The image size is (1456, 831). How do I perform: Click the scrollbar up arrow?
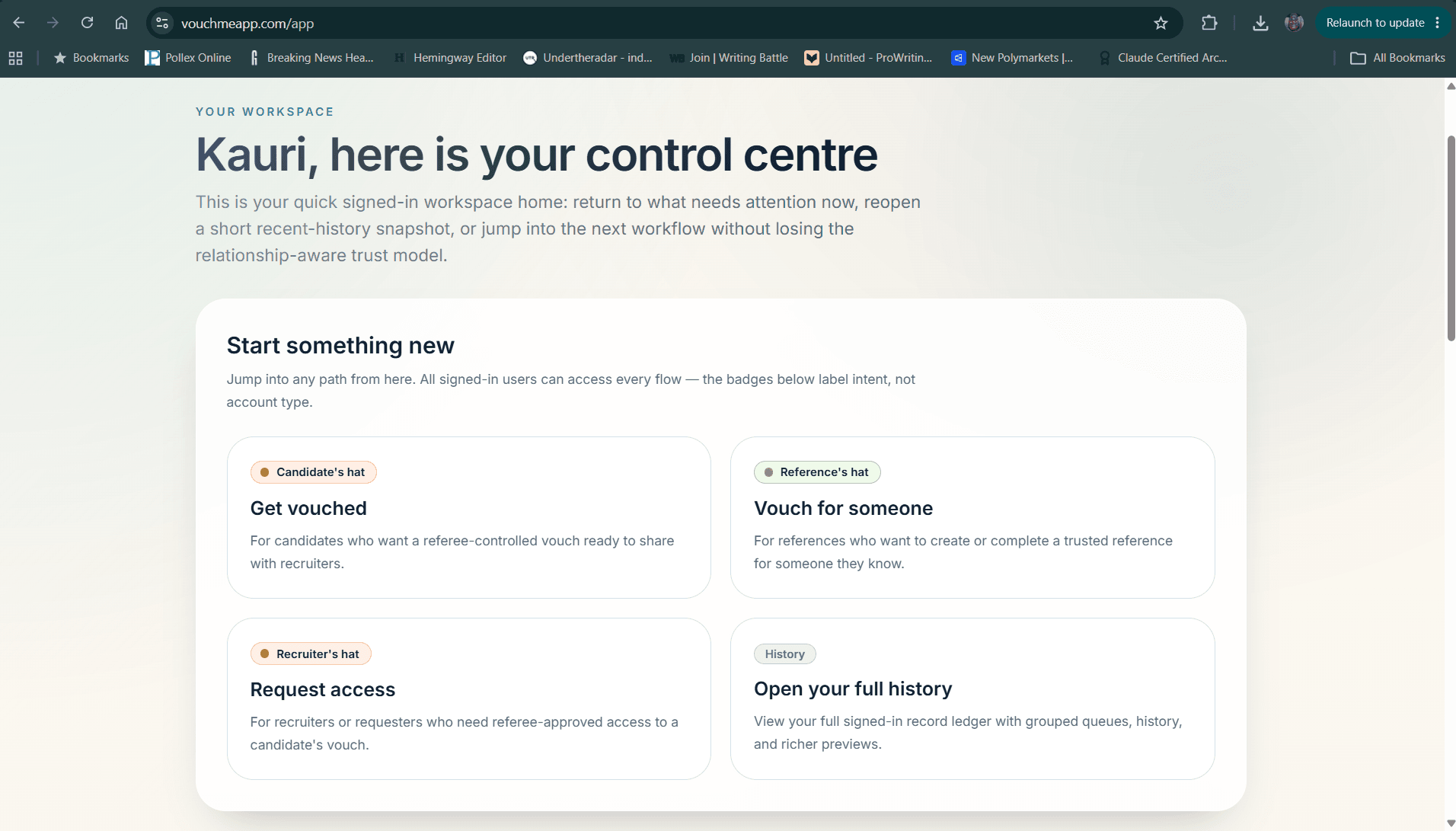pos(1451,85)
